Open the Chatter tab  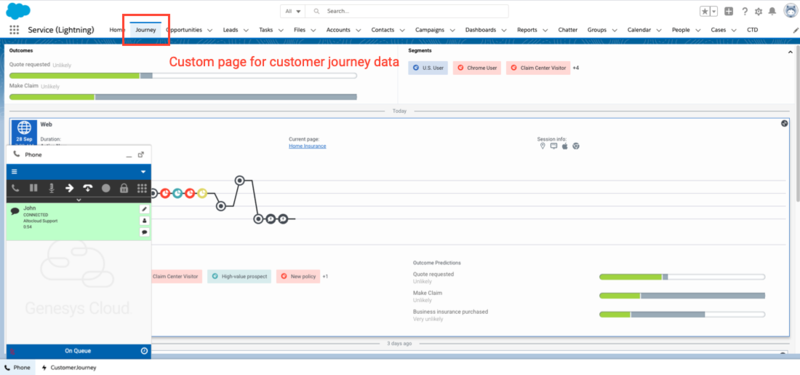[x=567, y=30]
